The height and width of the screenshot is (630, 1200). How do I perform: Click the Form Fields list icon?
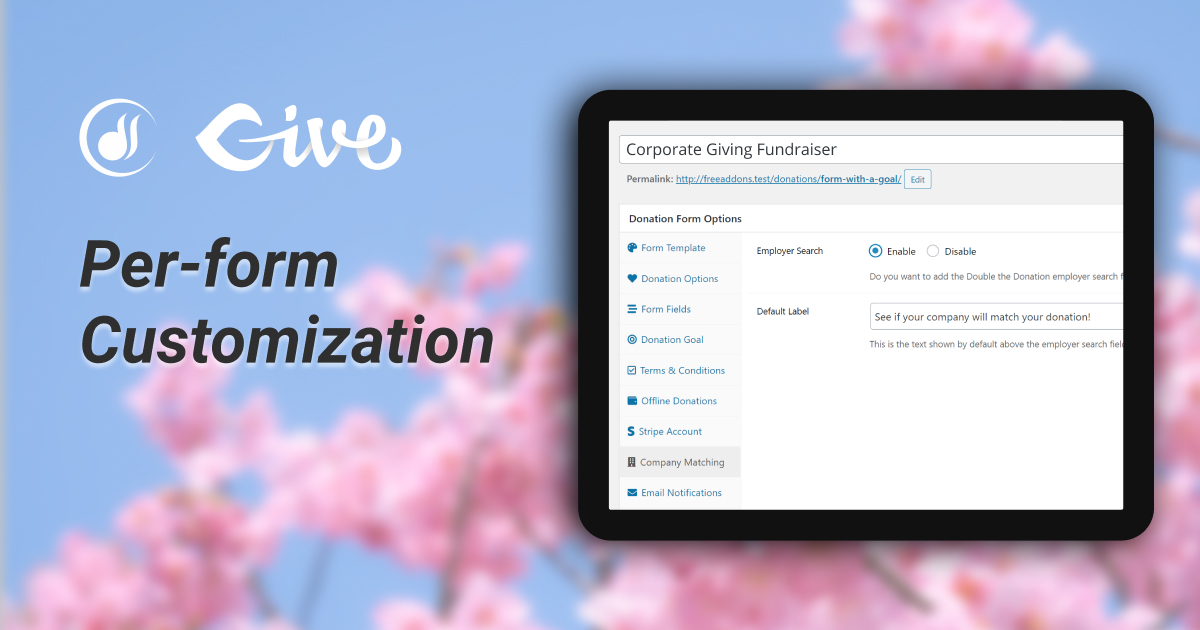[632, 309]
